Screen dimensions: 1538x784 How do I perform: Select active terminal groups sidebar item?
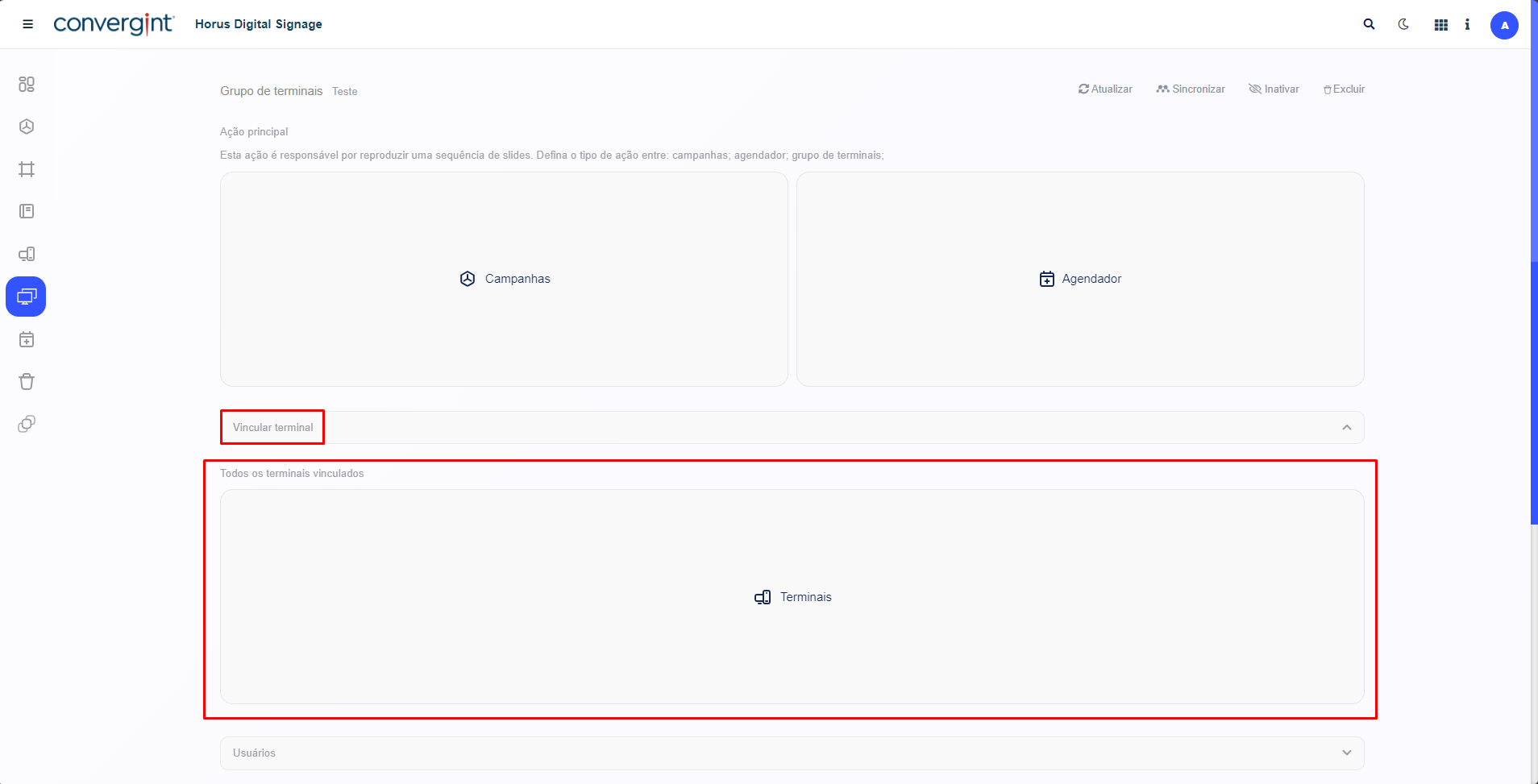click(27, 297)
